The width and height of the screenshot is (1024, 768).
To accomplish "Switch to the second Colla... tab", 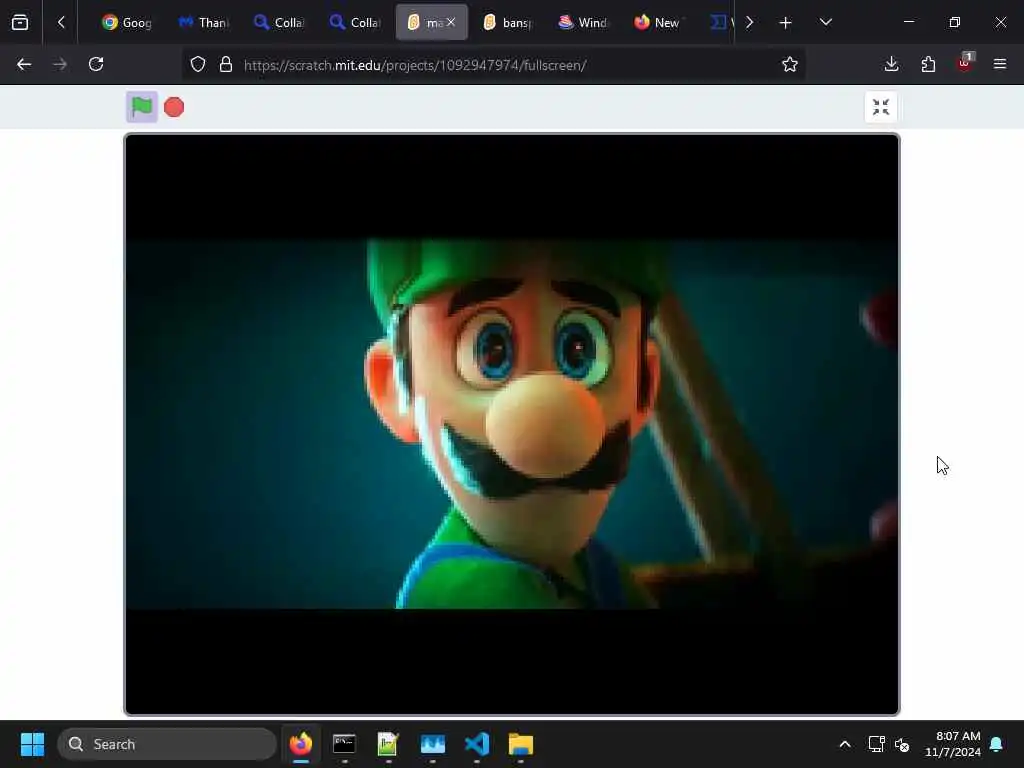I will tap(355, 22).
